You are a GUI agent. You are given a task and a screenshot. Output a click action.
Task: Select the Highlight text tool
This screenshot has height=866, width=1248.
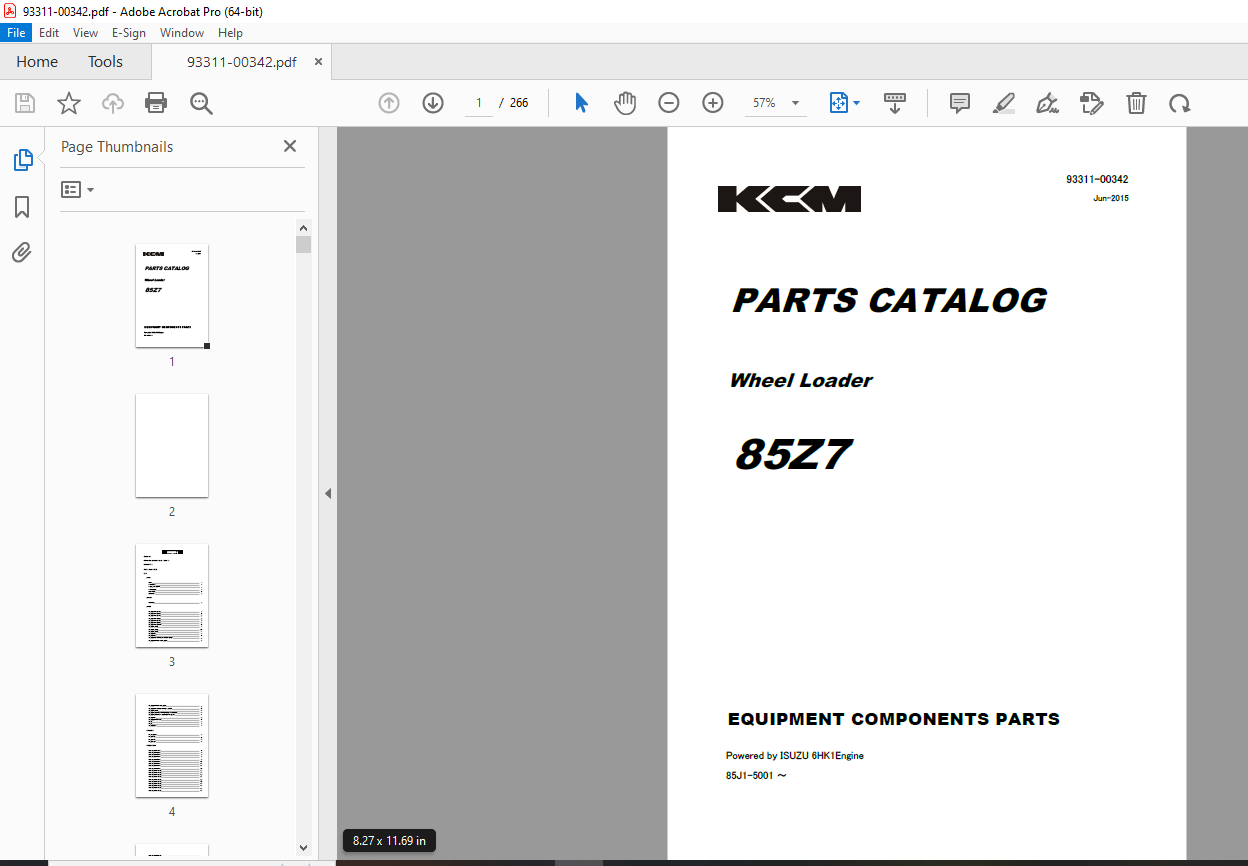pyautogui.click(x=1004, y=103)
